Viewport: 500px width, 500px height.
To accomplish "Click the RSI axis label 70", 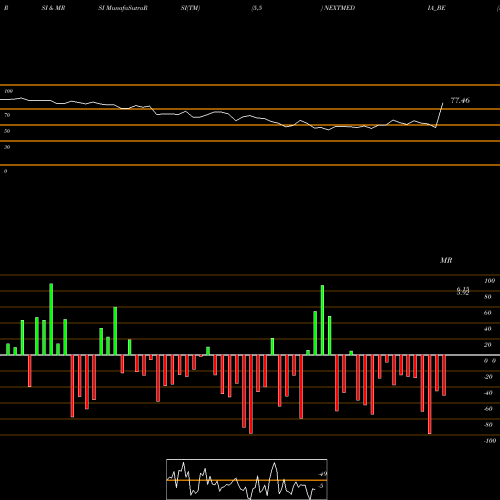I will (7, 115).
